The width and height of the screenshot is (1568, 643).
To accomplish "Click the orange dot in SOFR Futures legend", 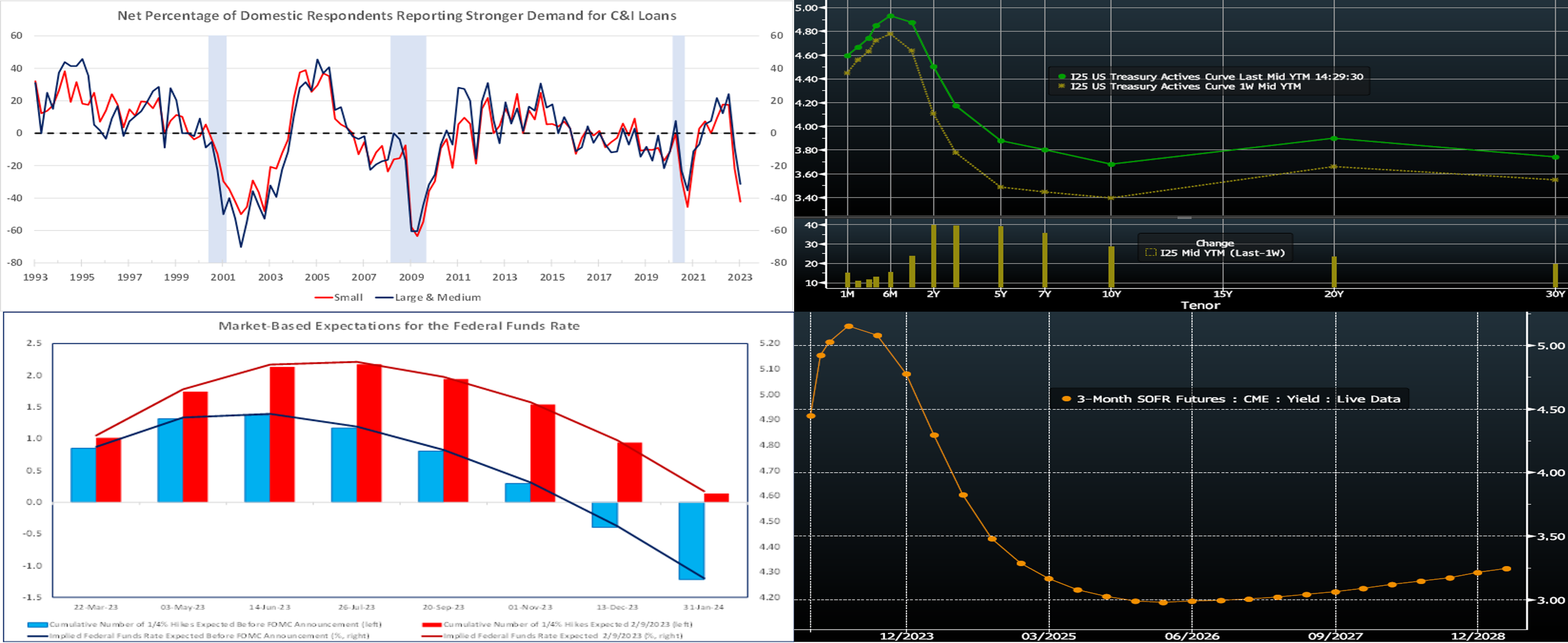I will 1067,399.
